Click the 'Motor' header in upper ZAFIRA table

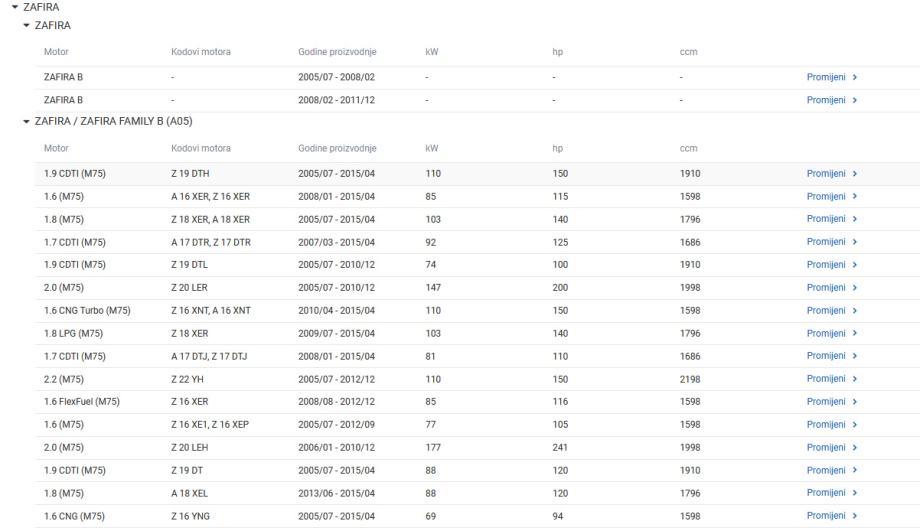[x=56, y=52]
